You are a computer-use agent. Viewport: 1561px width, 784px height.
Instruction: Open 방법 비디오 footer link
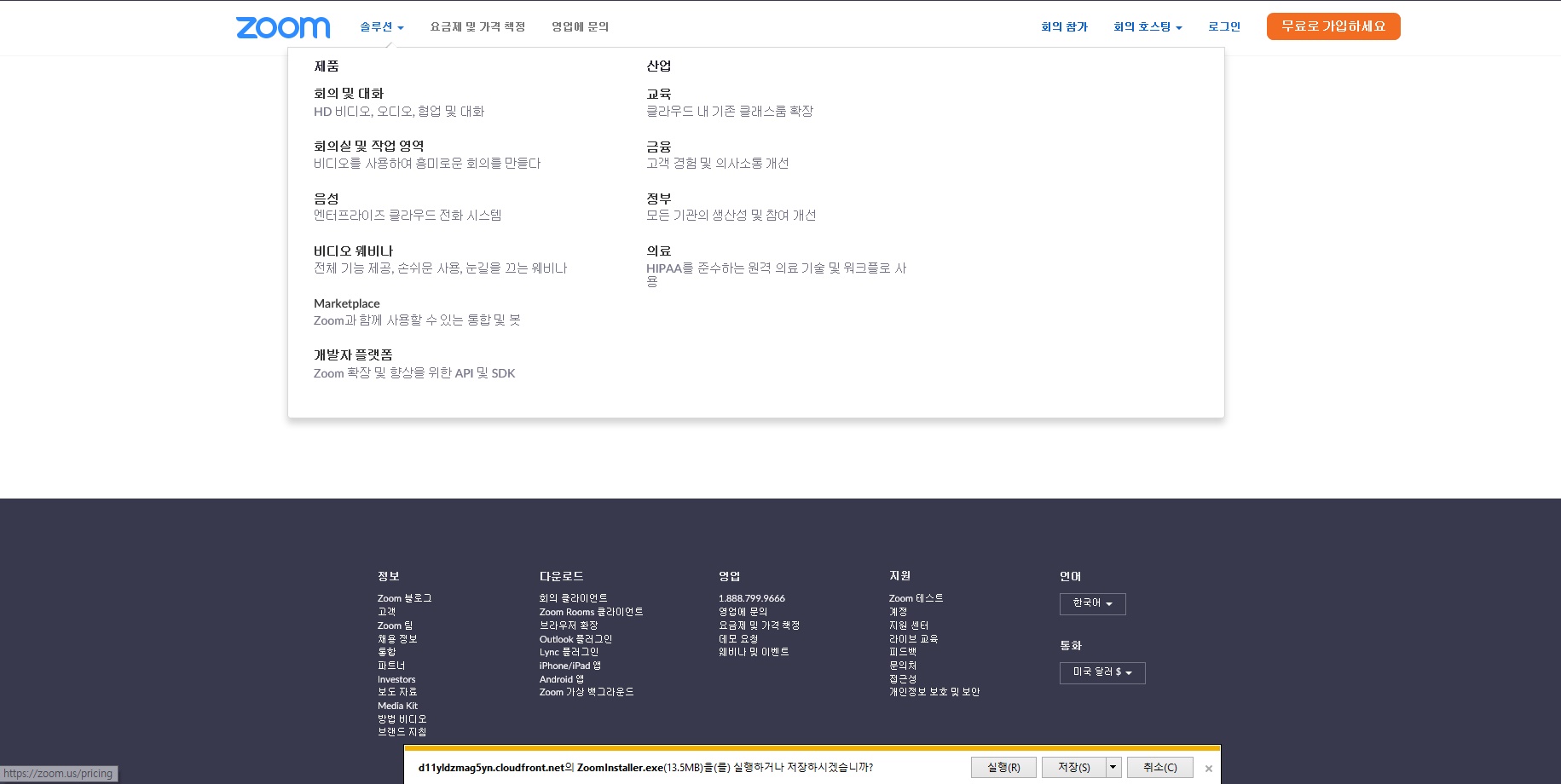click(x=402, y=719)
